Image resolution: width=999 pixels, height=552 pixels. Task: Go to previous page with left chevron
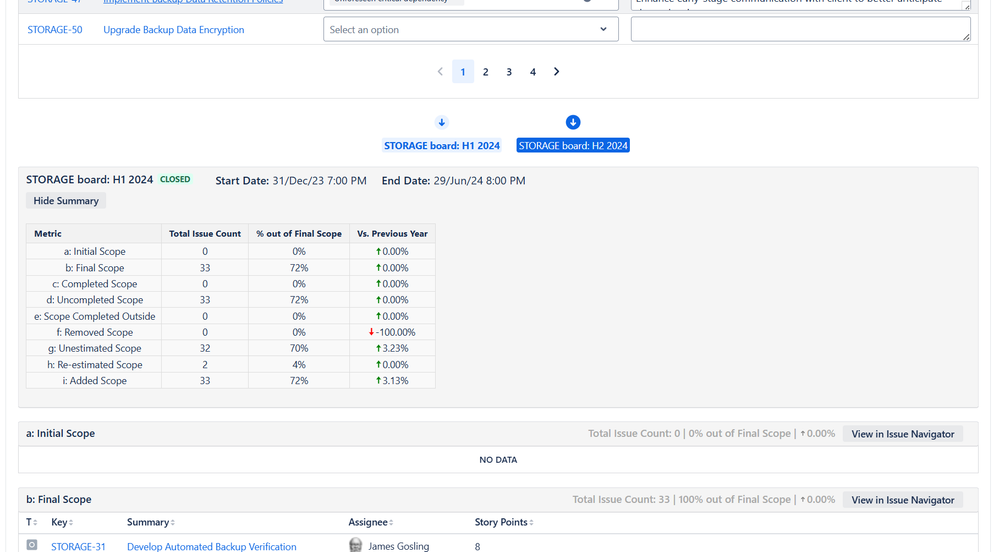[440, 72]
